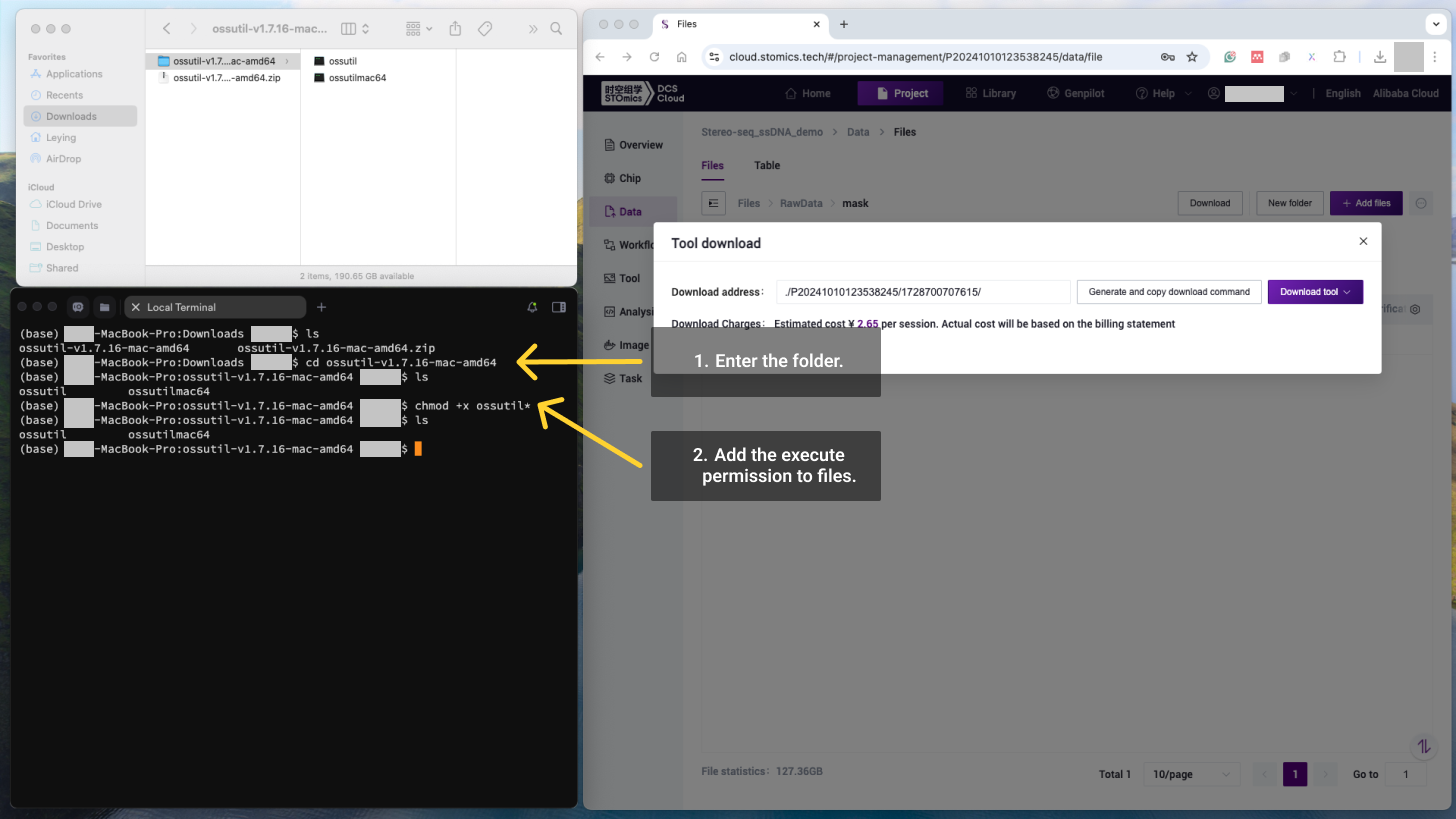Click the Finder tags icon
Screen dimensions: 1456x819
(485, 29)
